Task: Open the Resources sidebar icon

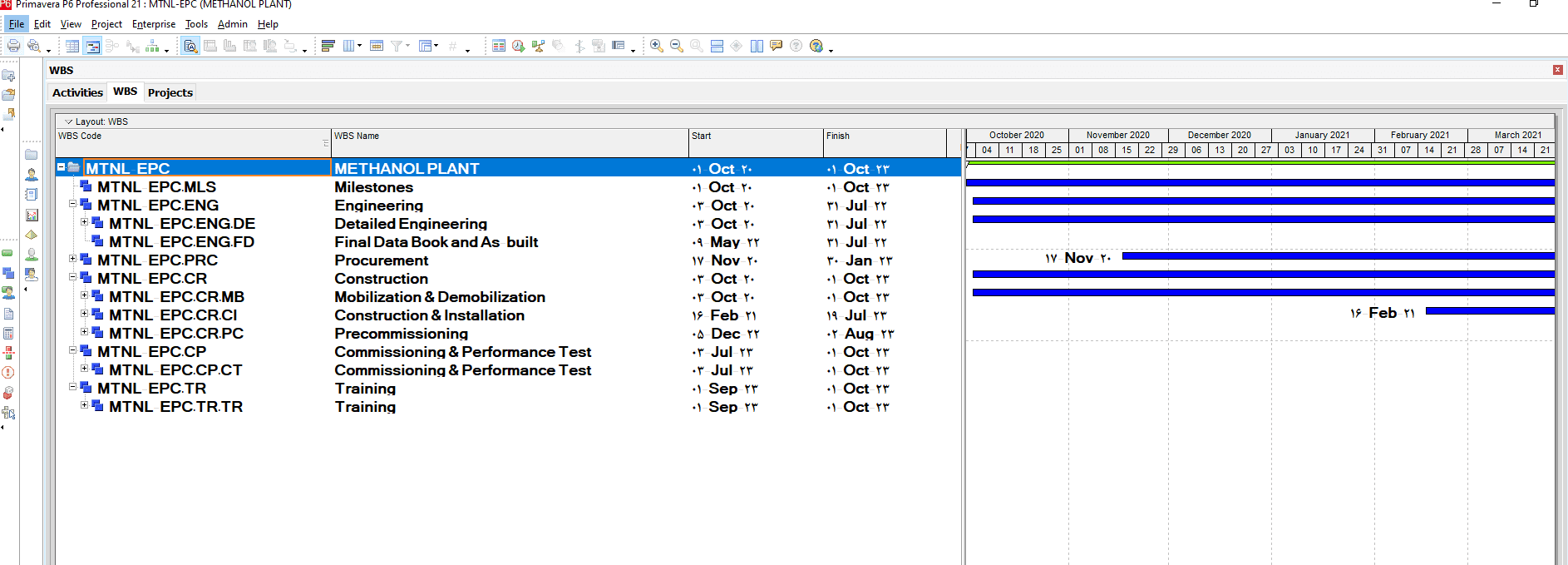Action: point(31,175)
